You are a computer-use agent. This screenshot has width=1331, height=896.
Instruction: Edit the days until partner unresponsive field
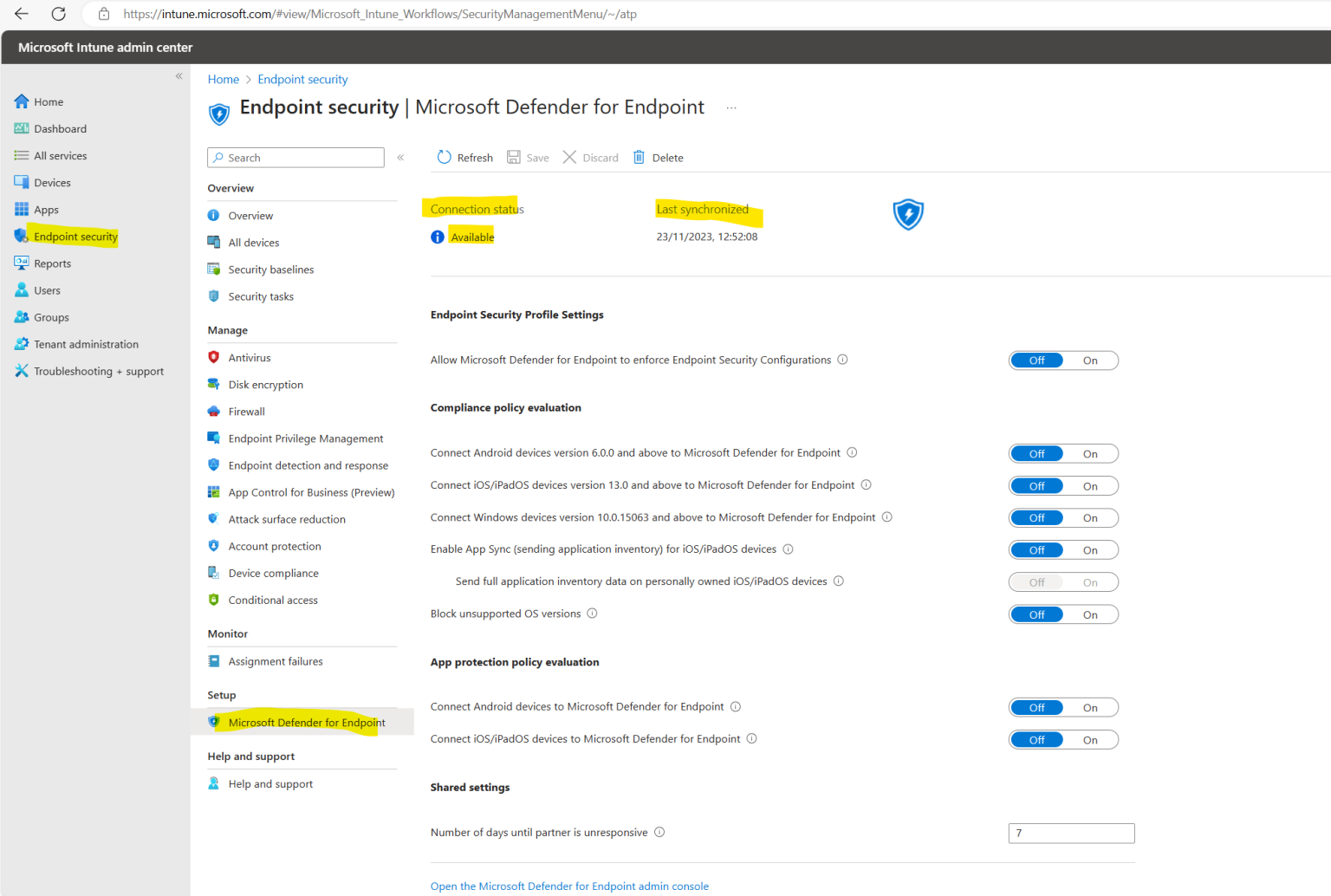tap(1071, 833)
